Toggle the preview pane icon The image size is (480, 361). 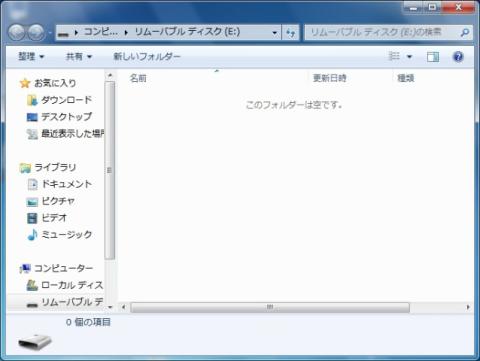[433, 57]
